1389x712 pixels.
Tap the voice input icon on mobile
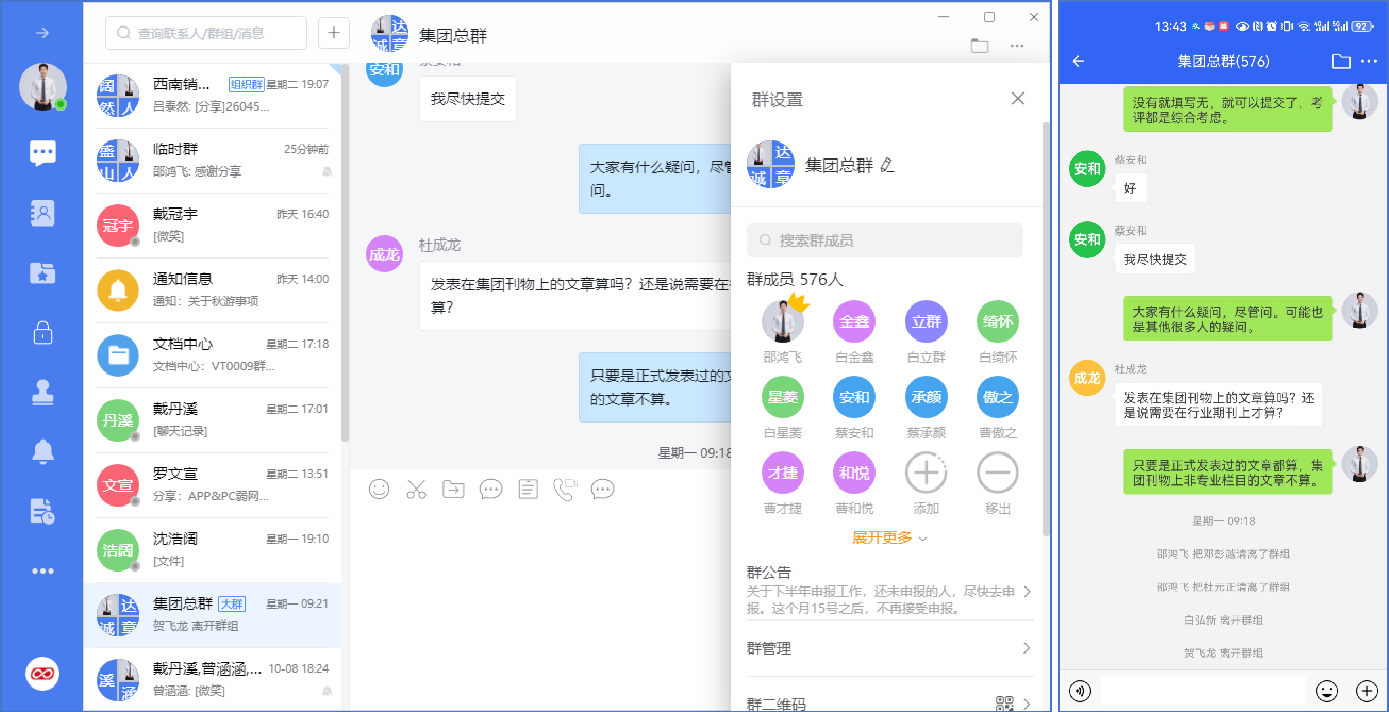1080,690
